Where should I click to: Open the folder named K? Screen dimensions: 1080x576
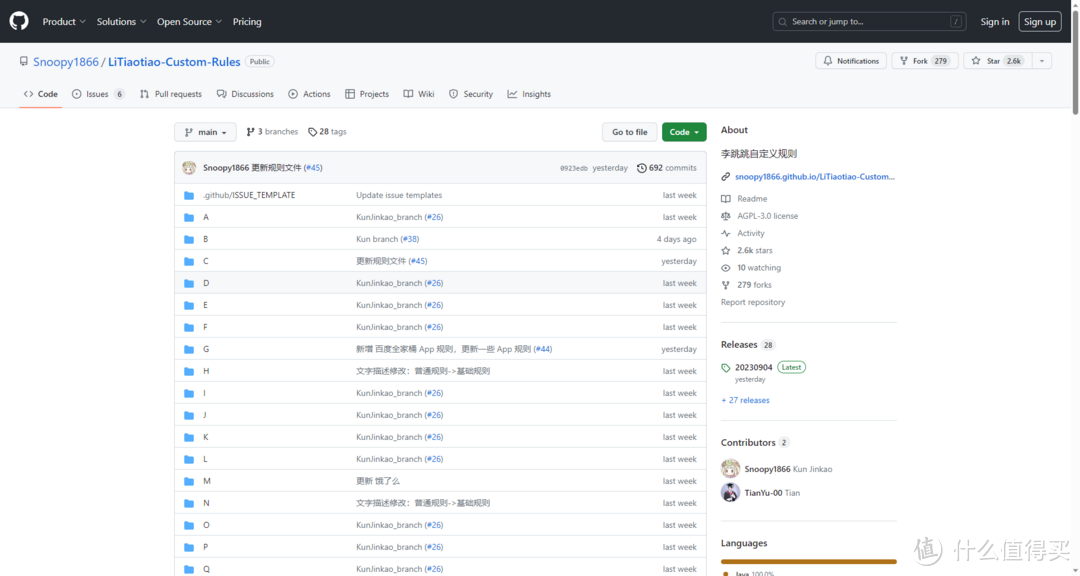point(206,437)
